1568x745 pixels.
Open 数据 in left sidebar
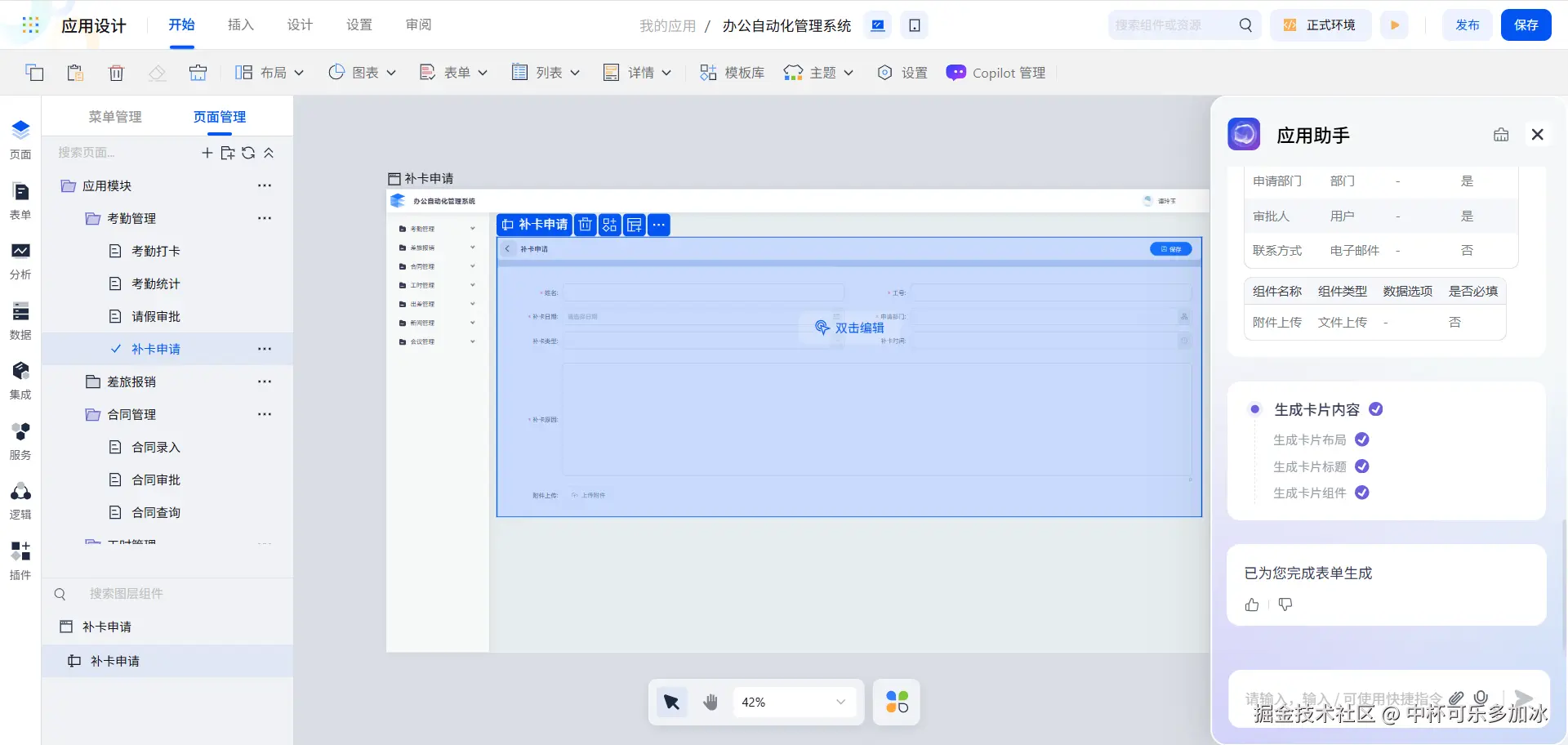point(20,321)
